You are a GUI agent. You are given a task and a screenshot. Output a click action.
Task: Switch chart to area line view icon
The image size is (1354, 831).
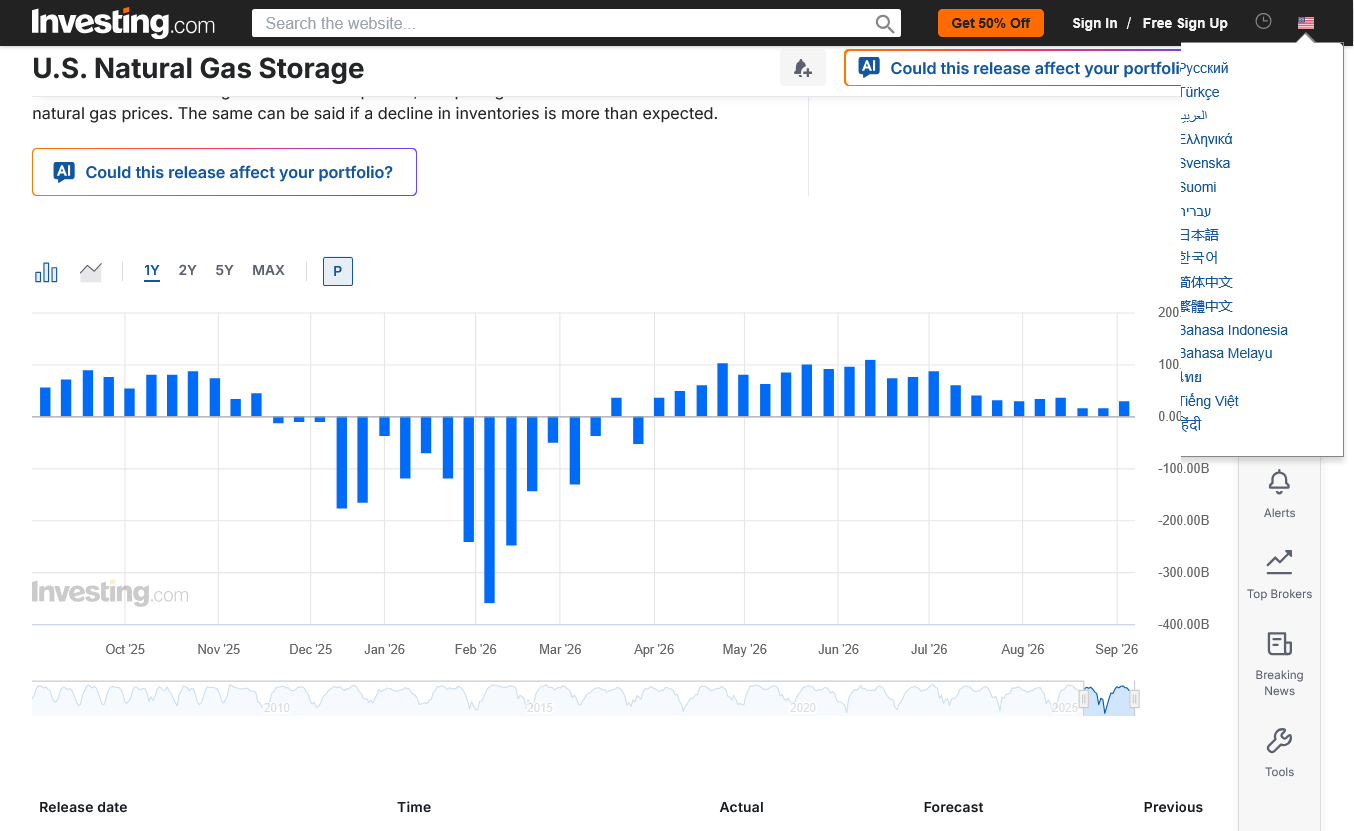[x=91, y=272]
